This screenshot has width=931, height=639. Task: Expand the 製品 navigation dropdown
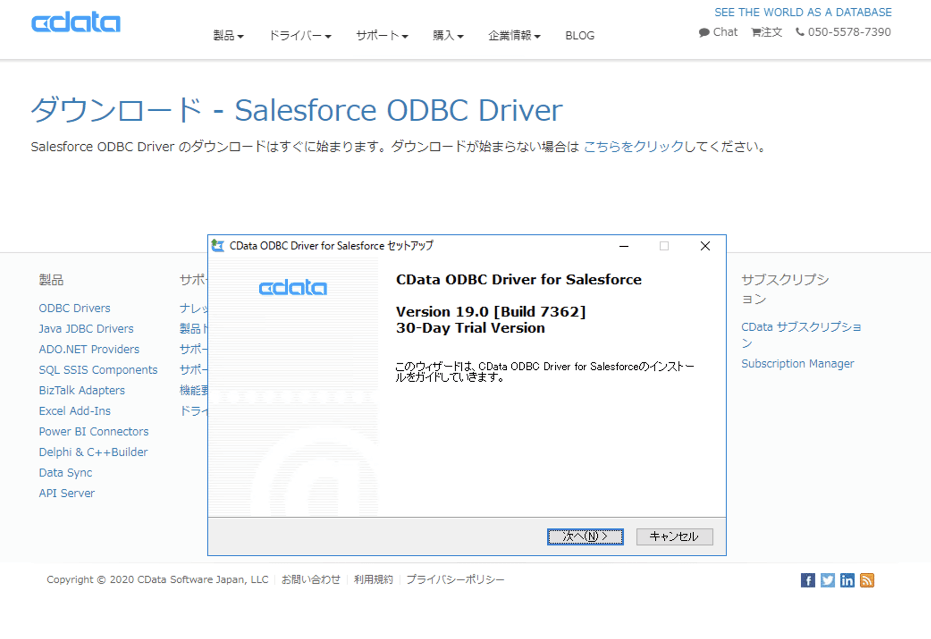(229, 36)
